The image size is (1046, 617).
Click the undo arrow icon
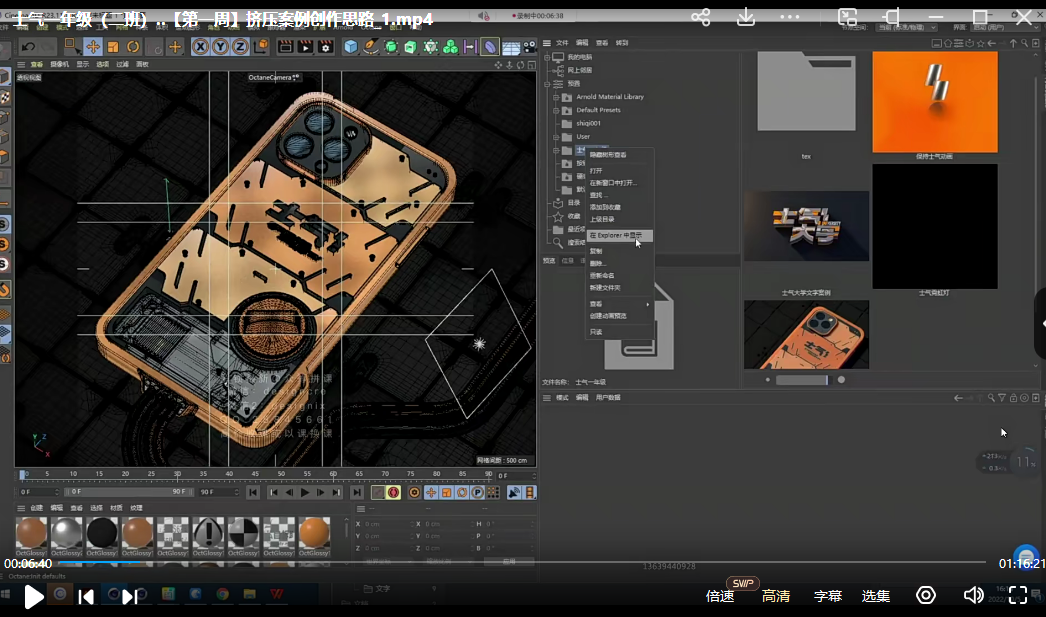(x=26, y=47)
